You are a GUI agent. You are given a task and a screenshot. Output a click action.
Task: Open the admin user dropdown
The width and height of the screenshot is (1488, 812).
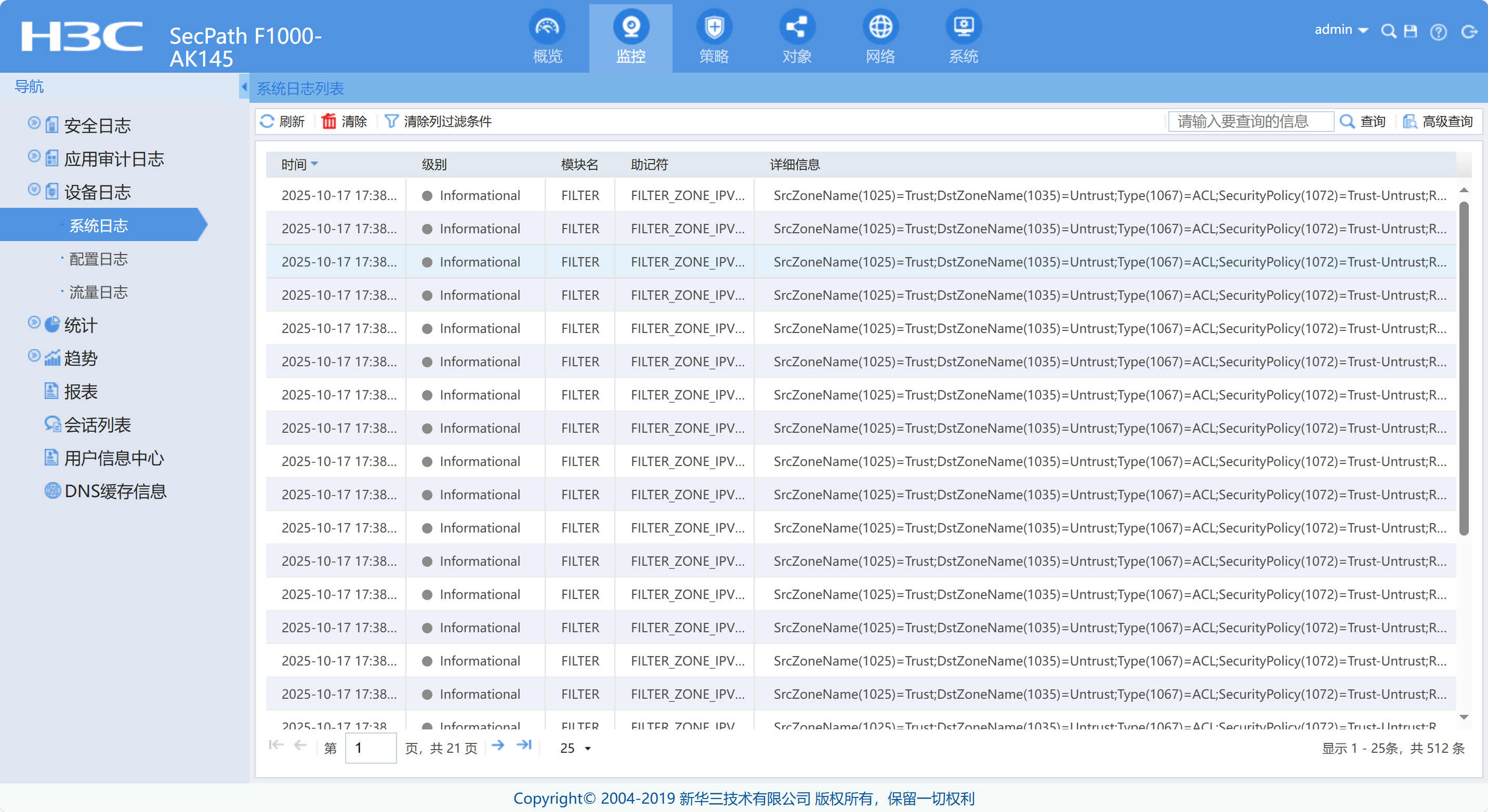[1340, 30]
